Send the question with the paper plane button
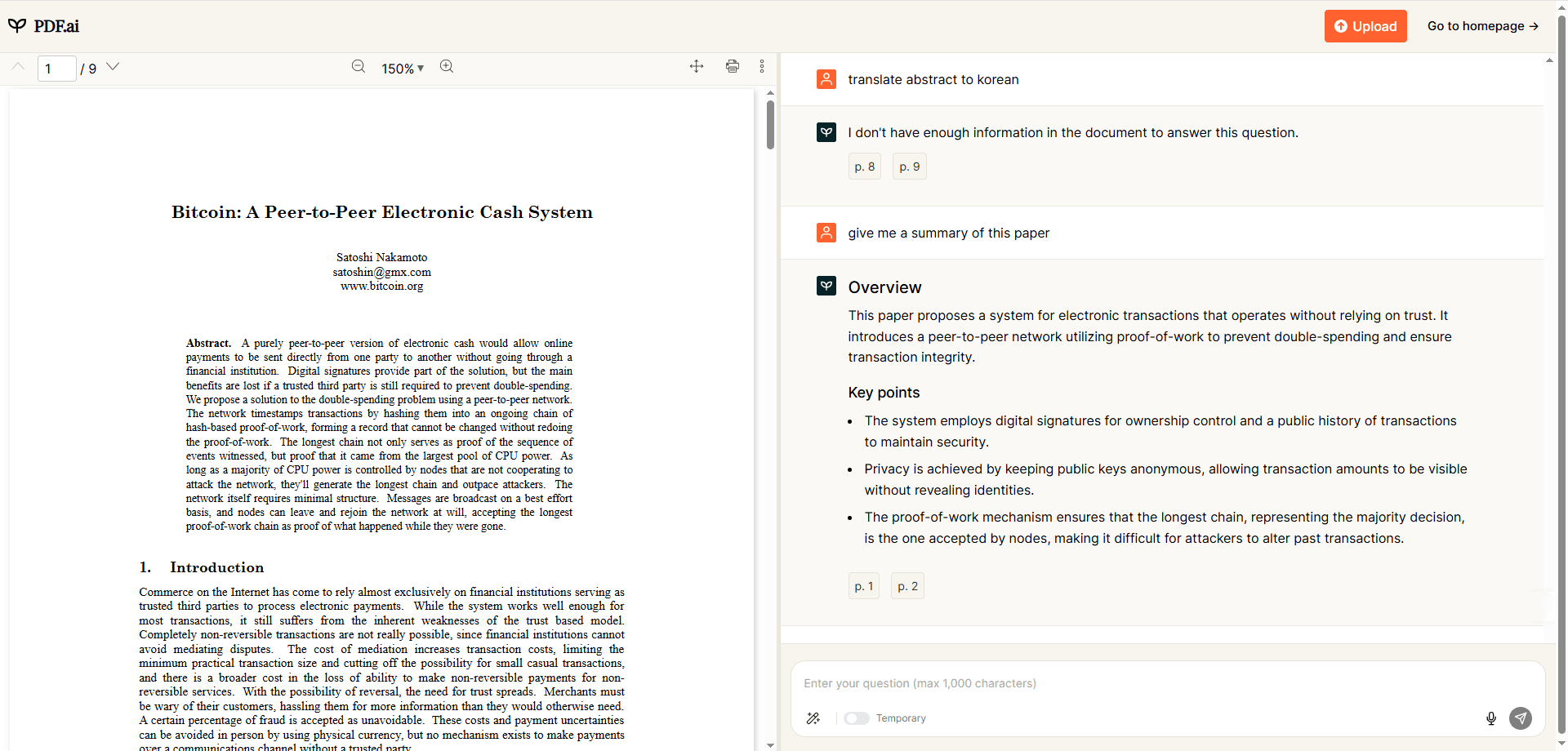This screenshot has height=751, width=1568. click(1521, 718)
